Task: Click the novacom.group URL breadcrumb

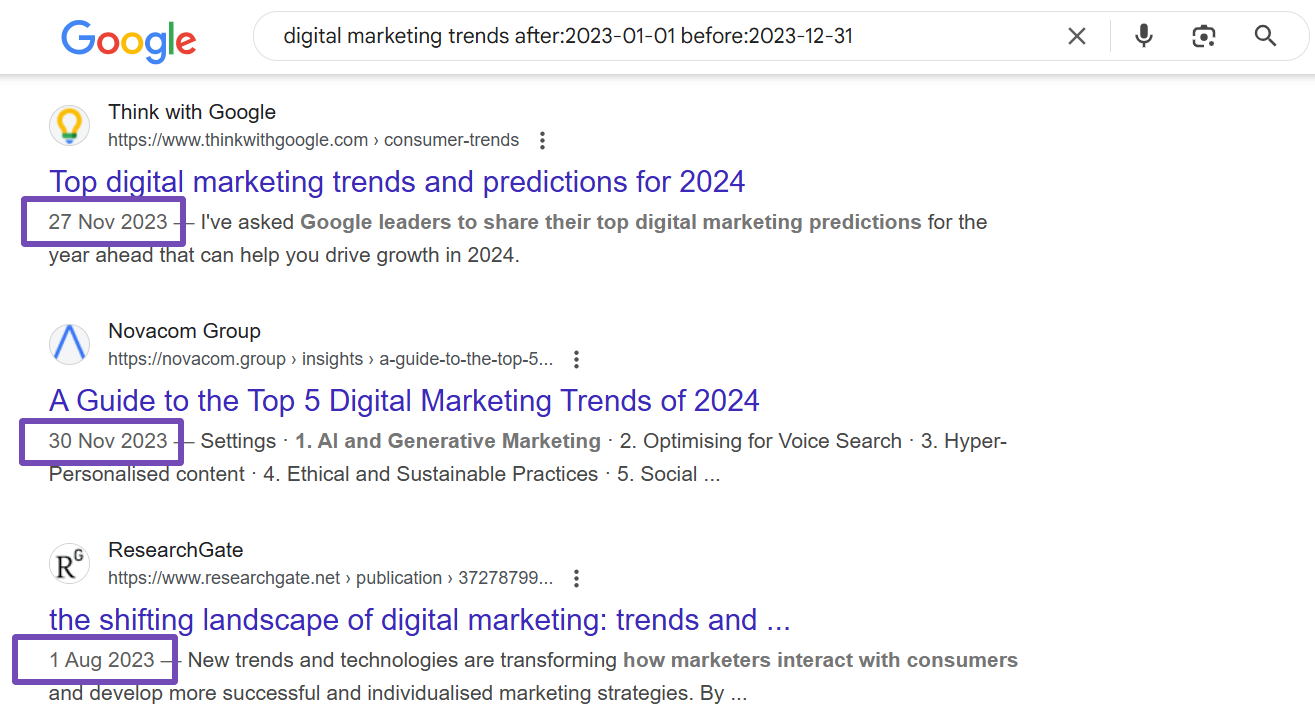Action: 330,359
